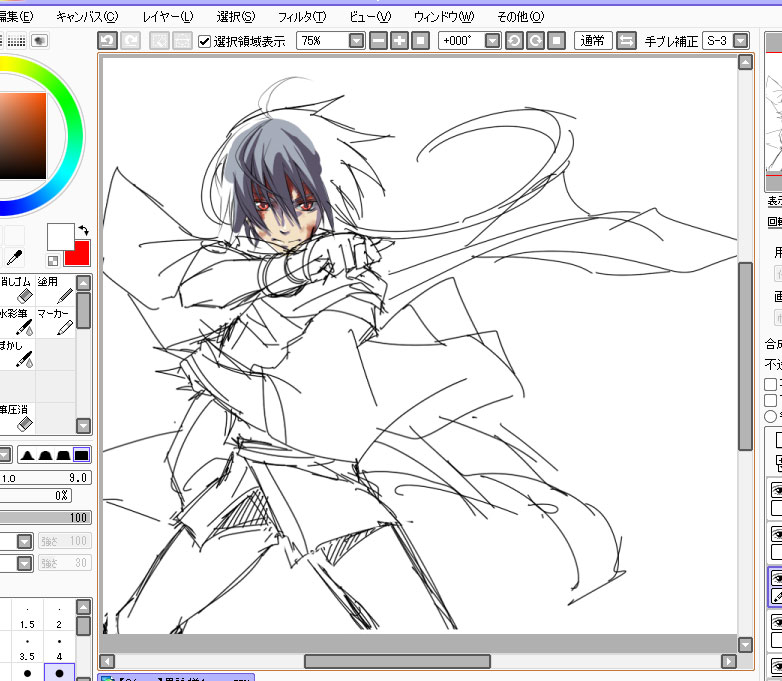Toggle transparent color checkered icon
782x681 pixels.
53,260
